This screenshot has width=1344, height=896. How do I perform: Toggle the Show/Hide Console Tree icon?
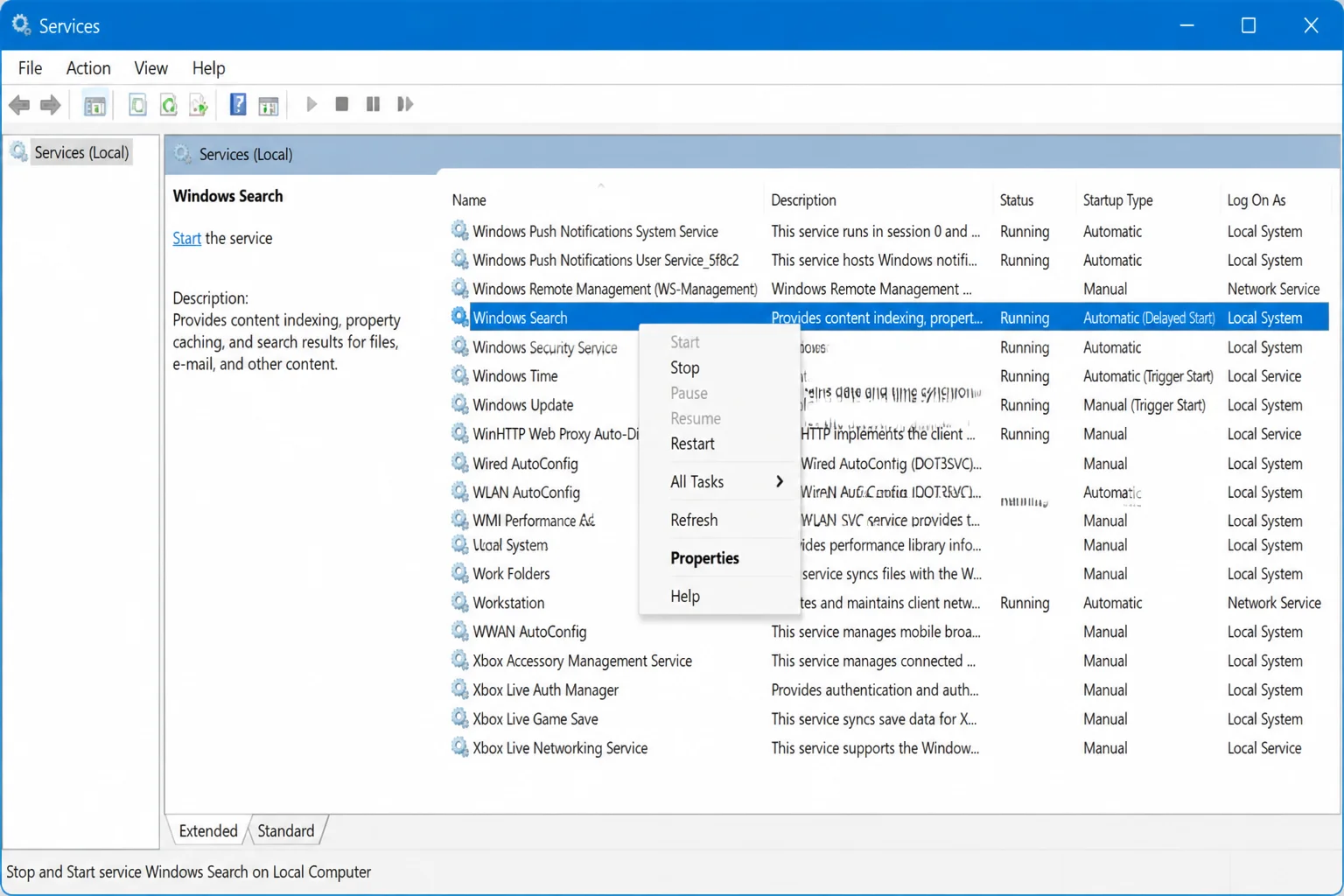[x=94, y=105]
